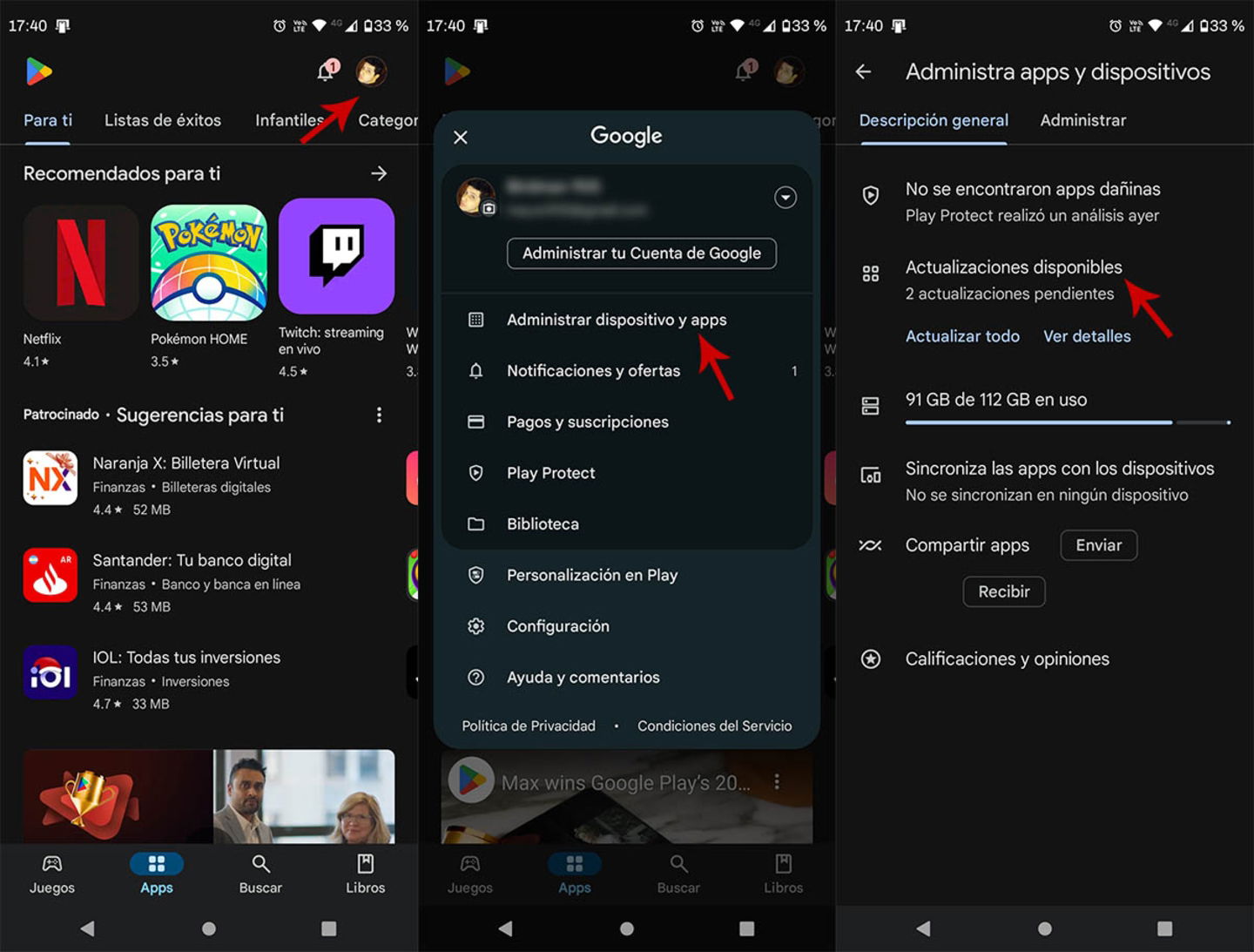Open Libros in first screen bottom bar
1254x952 pixels.
[x=365, y=874]
